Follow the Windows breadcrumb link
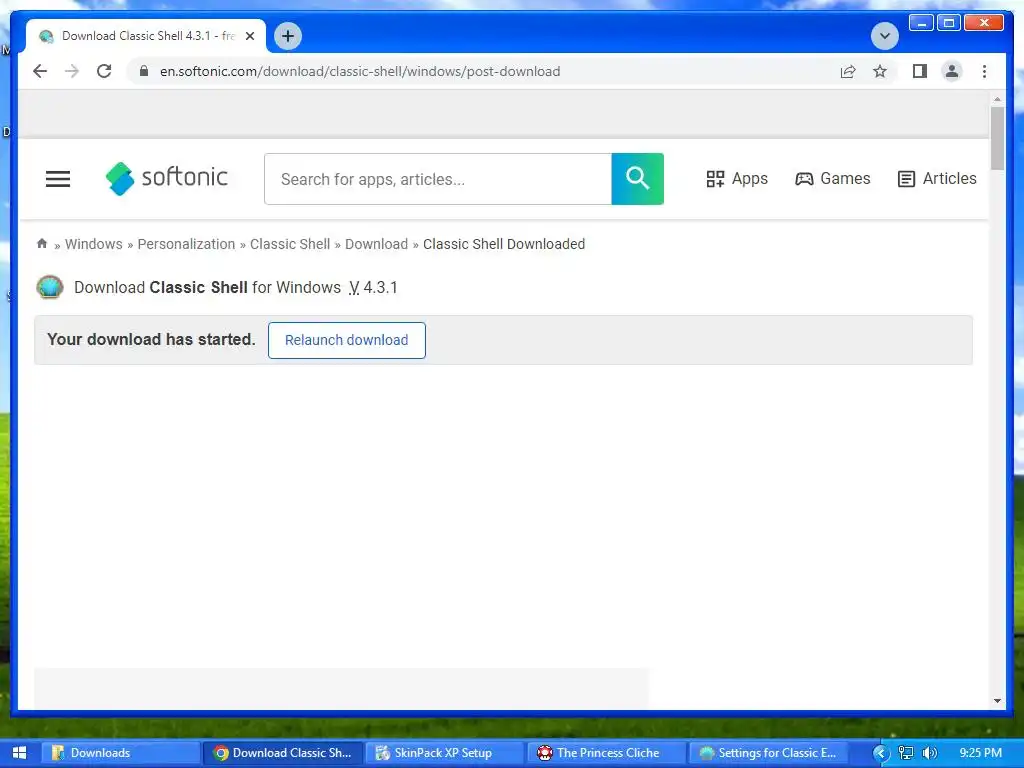 [x=93, y=244]
